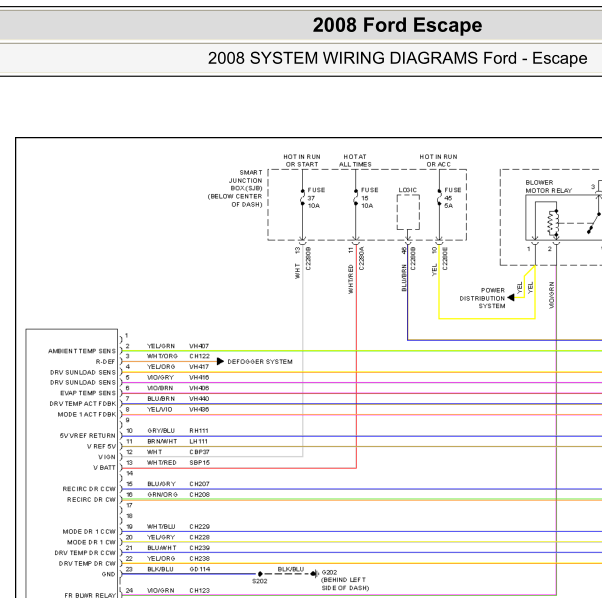Click wire color "GRY/BLU" at pin 10
Viewport: 602px width, 598px height.
(x=161, y=431)
